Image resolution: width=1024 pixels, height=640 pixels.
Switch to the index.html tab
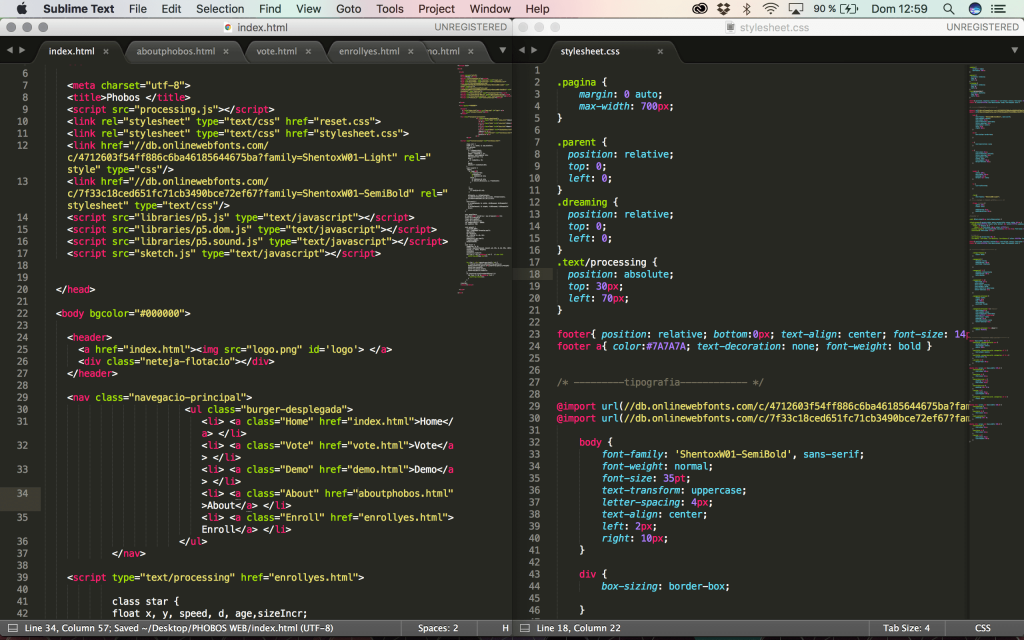click(x=71, y=51)
